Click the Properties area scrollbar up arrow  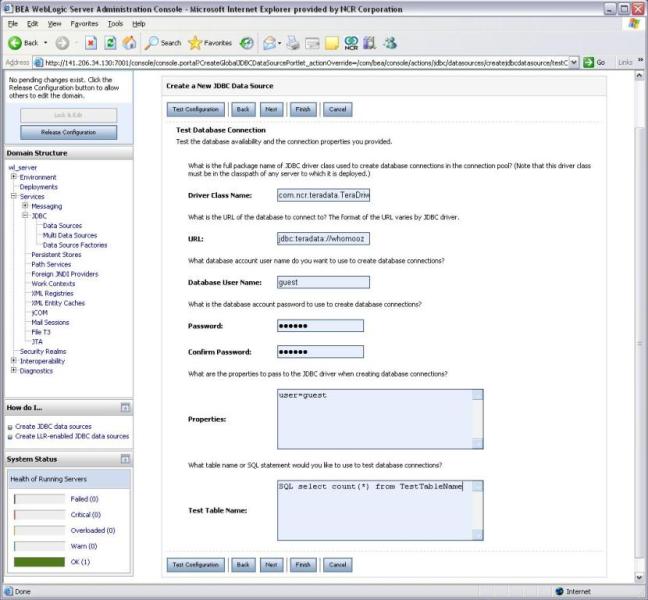click(477, 395)
